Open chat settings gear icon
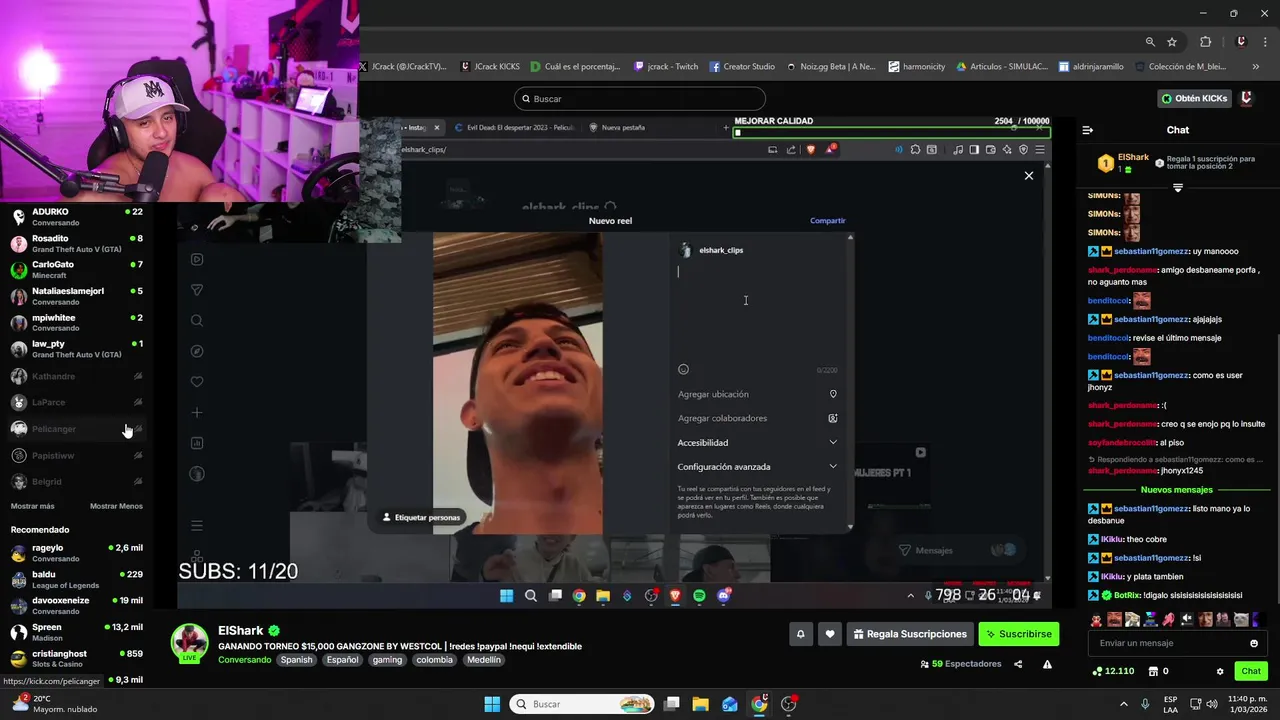The image size is (1280, 720). (1220, 671)
